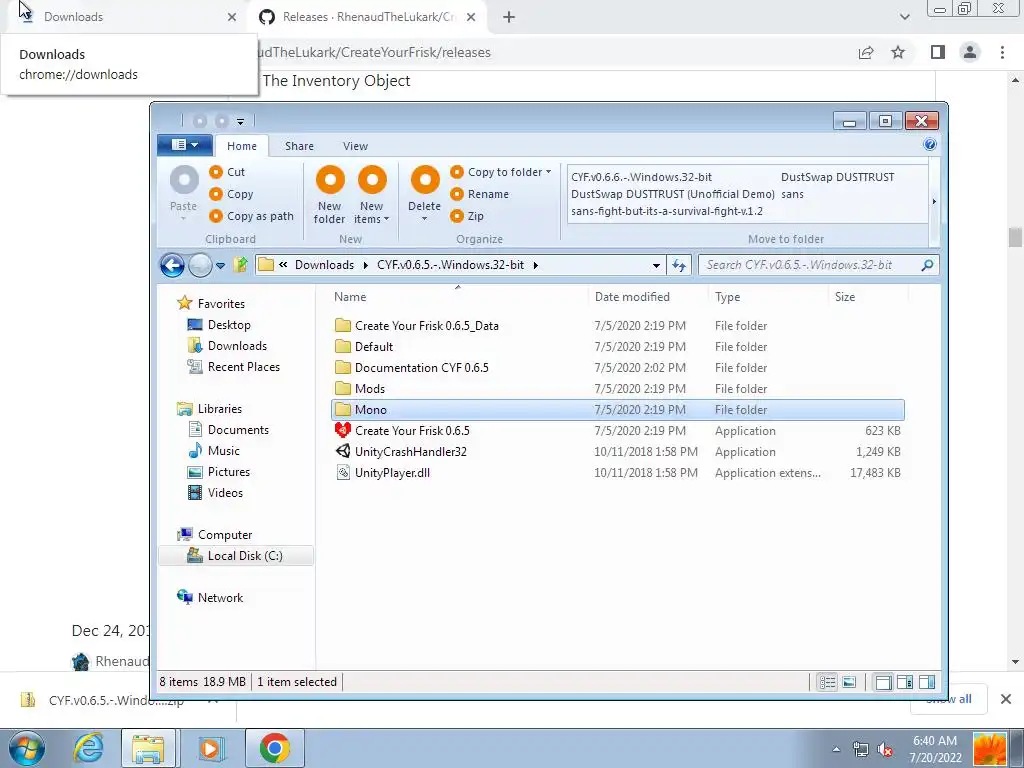The width and height of the screenshot is (1024, 768).
Task: Select Documentation CYF 0.6.5 folder
Action: [x=411, y=368]
